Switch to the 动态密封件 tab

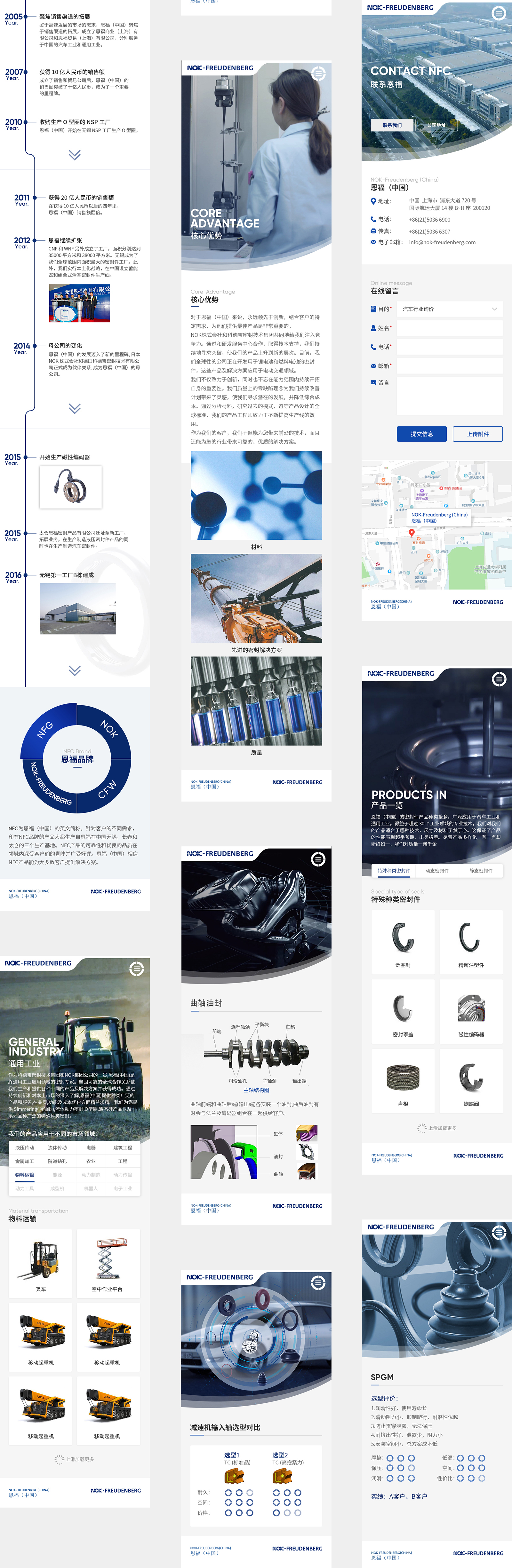point(437,871)
